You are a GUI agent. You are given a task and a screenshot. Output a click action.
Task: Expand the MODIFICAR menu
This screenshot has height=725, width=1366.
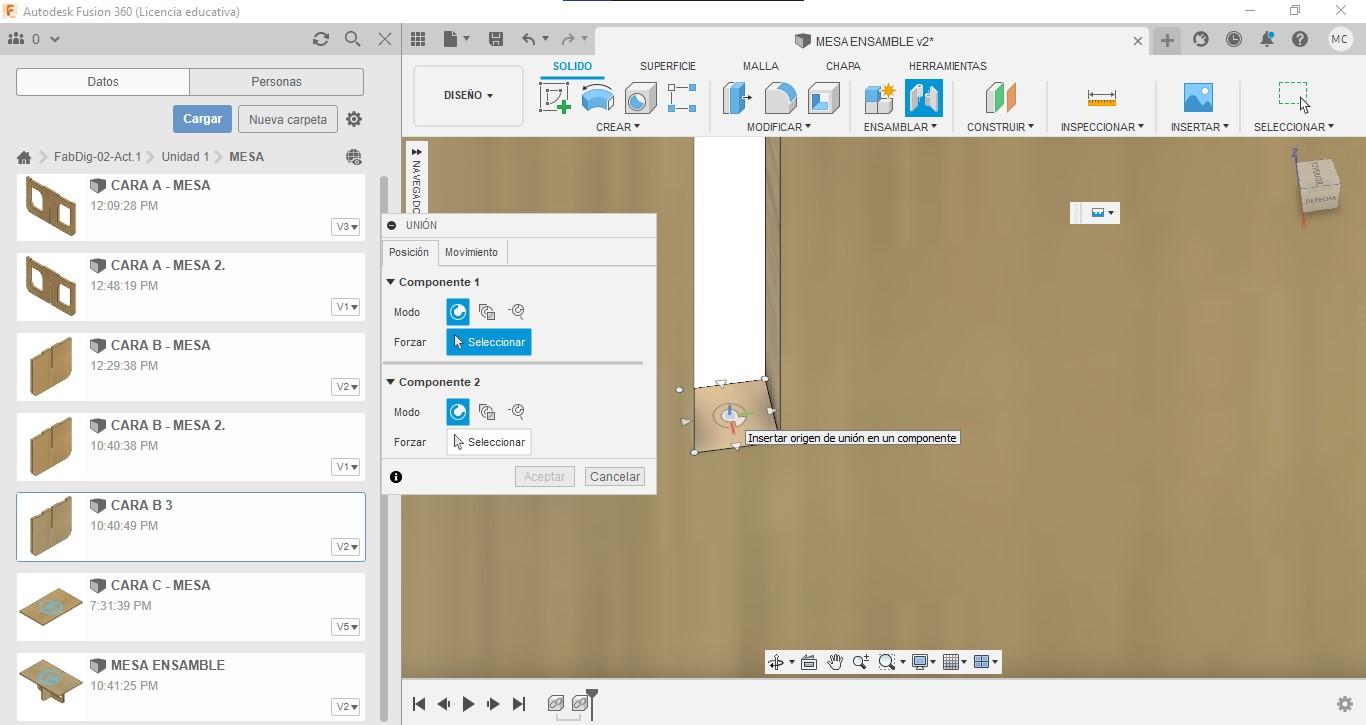pos(779,127)
